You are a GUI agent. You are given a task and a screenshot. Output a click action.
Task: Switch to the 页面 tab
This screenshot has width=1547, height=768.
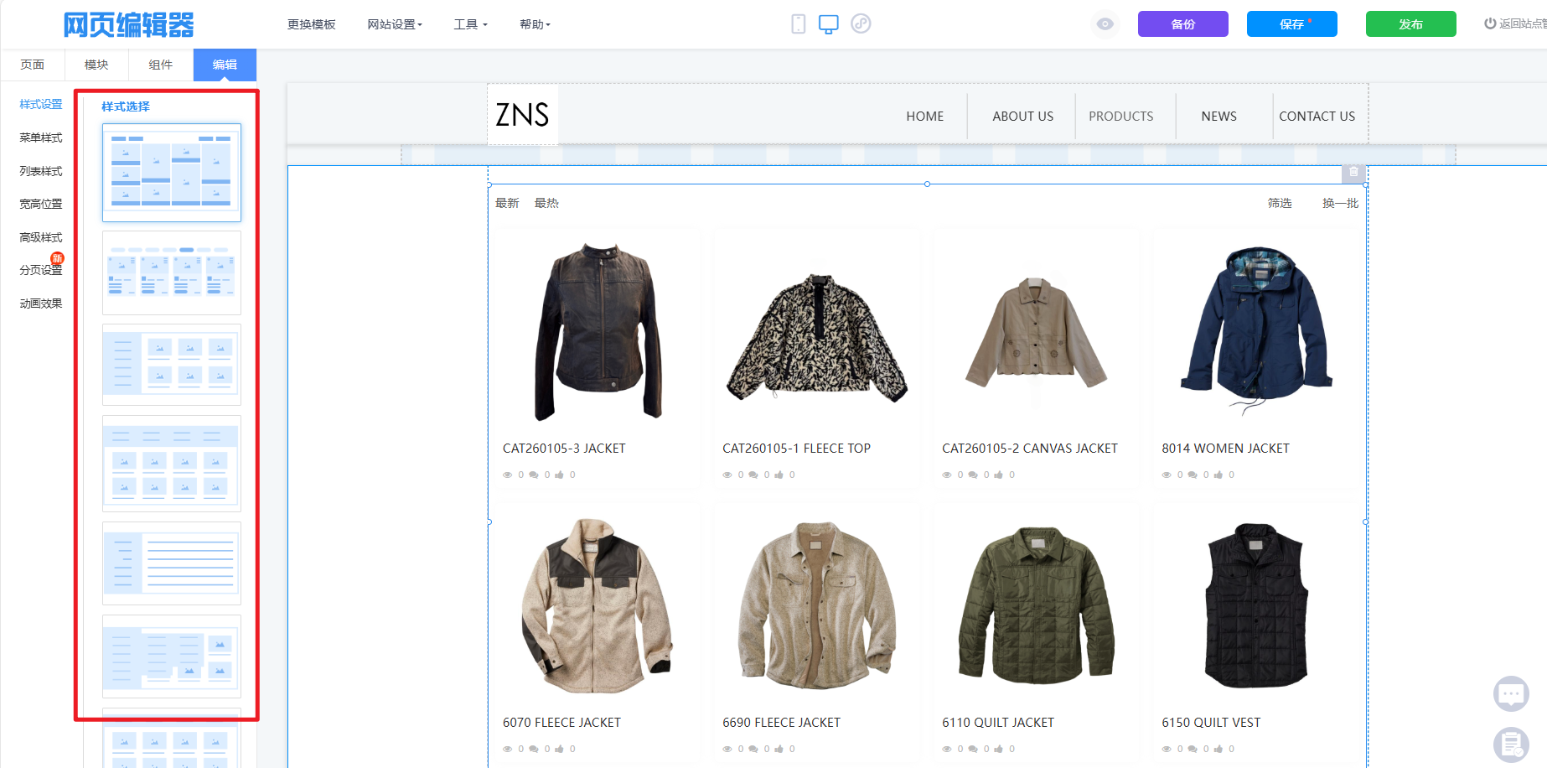click(x=33, y=65)
